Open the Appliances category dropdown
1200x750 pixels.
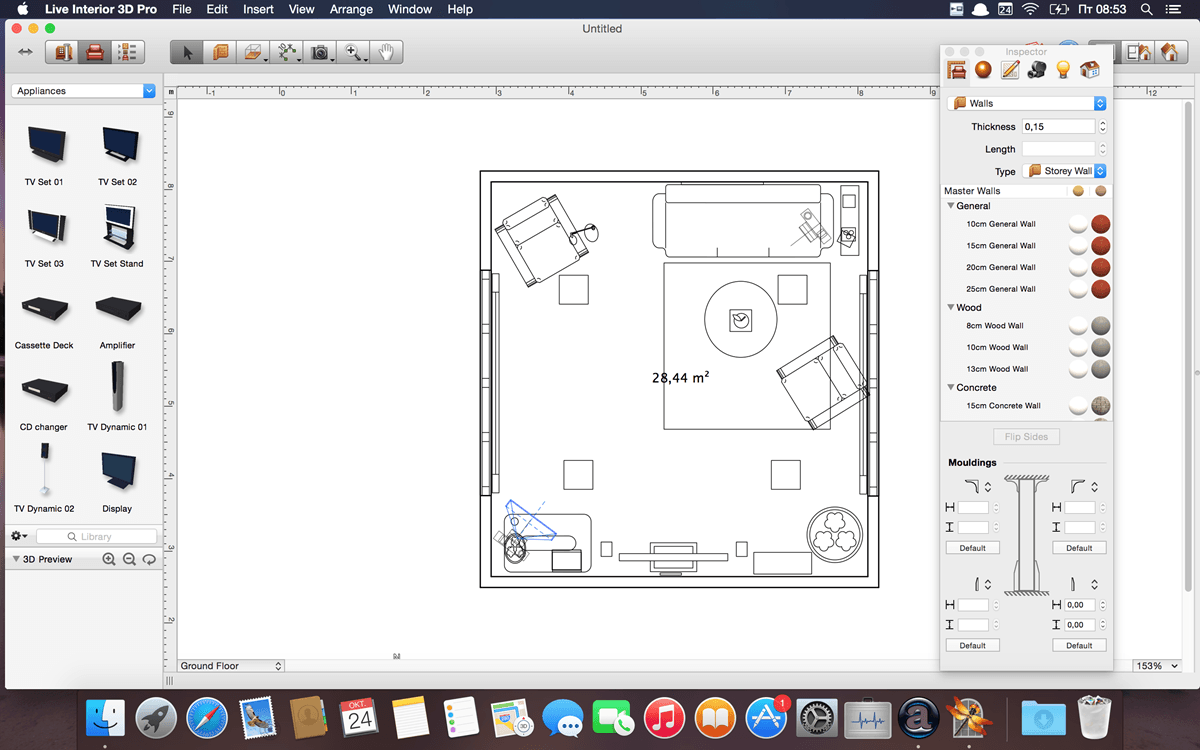[84, 91]
